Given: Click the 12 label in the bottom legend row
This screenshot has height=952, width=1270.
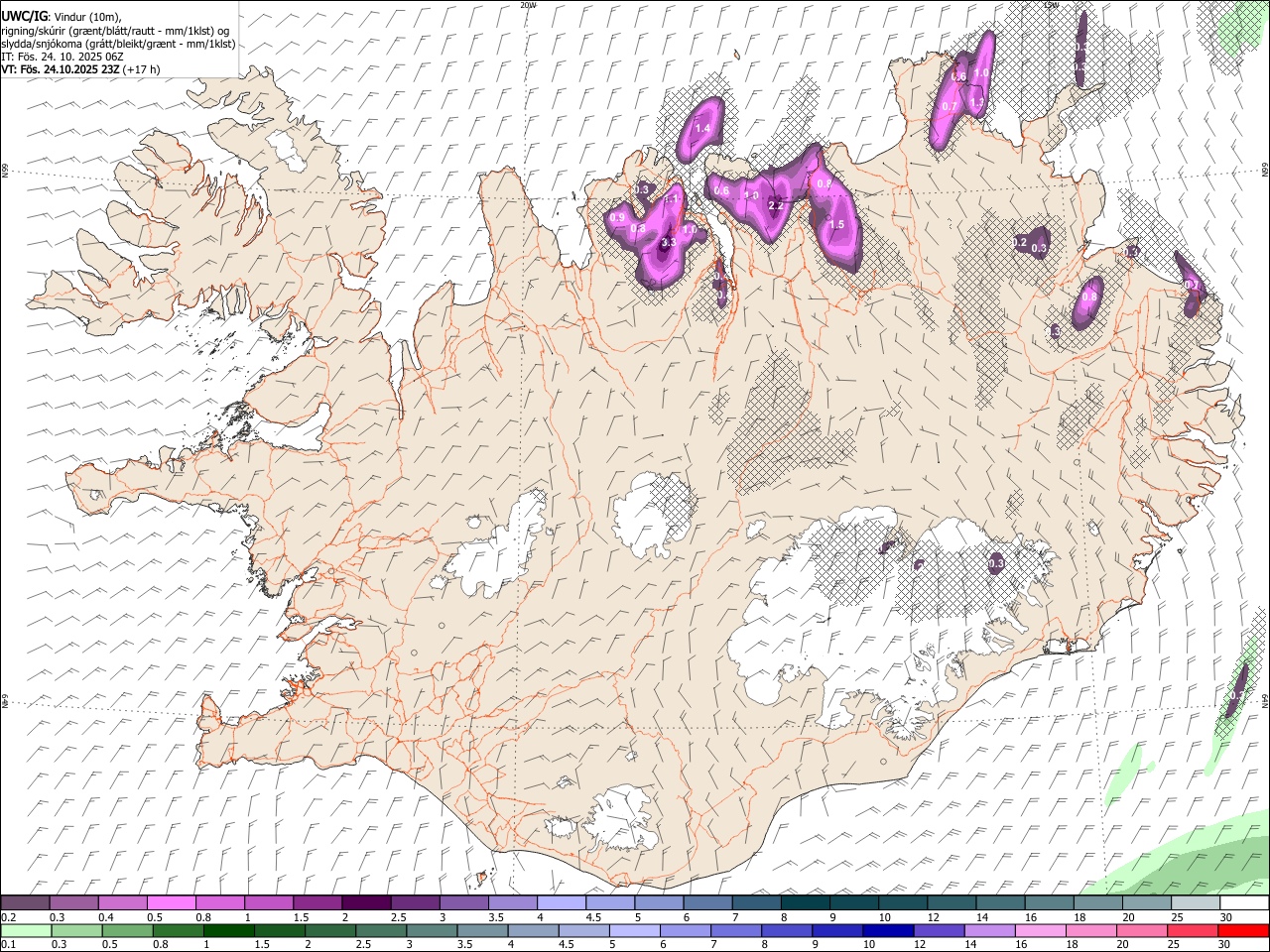Looking at the screenshot, I should (920, 945).
